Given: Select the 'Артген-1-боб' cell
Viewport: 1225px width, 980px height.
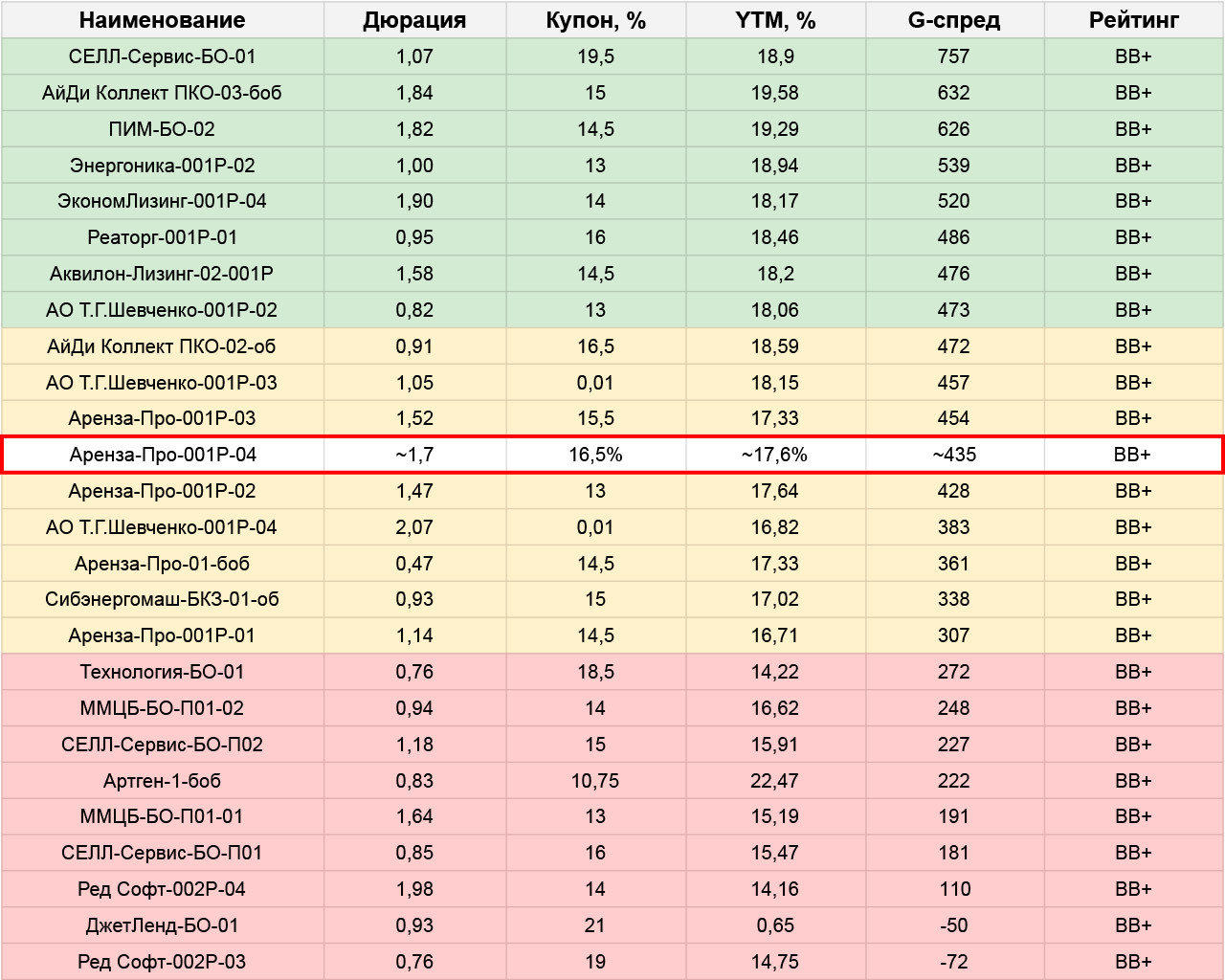Looking at the screenshot, I should click(x=163, y=781).
